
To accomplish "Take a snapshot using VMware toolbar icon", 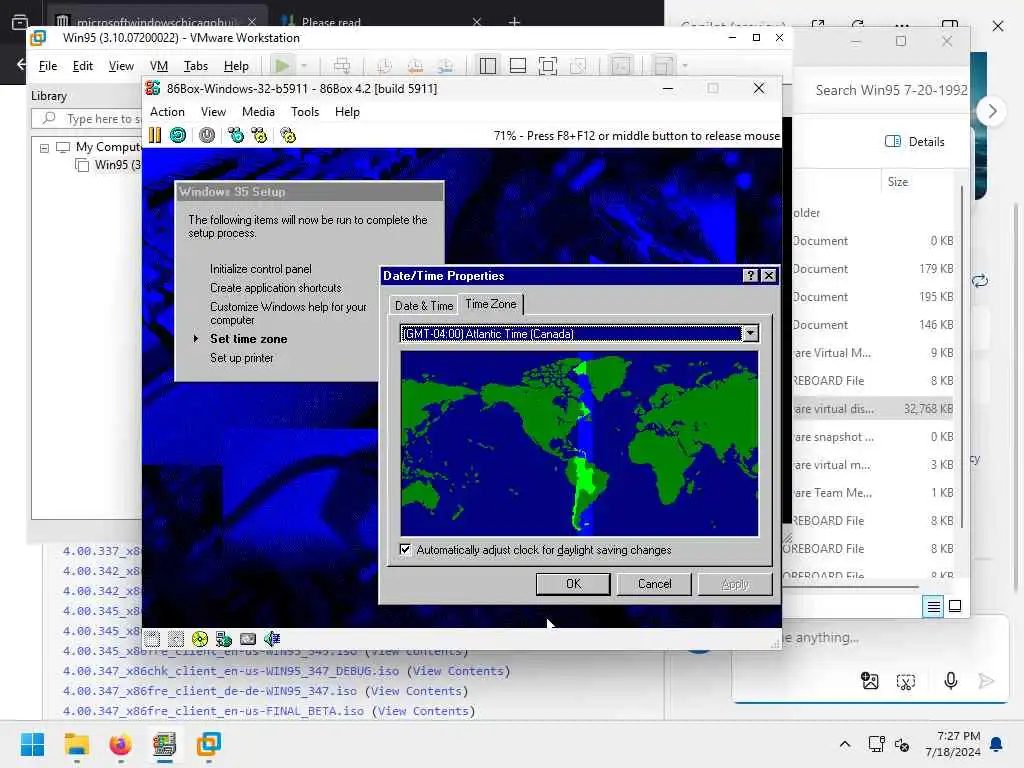I will point(385,65).
